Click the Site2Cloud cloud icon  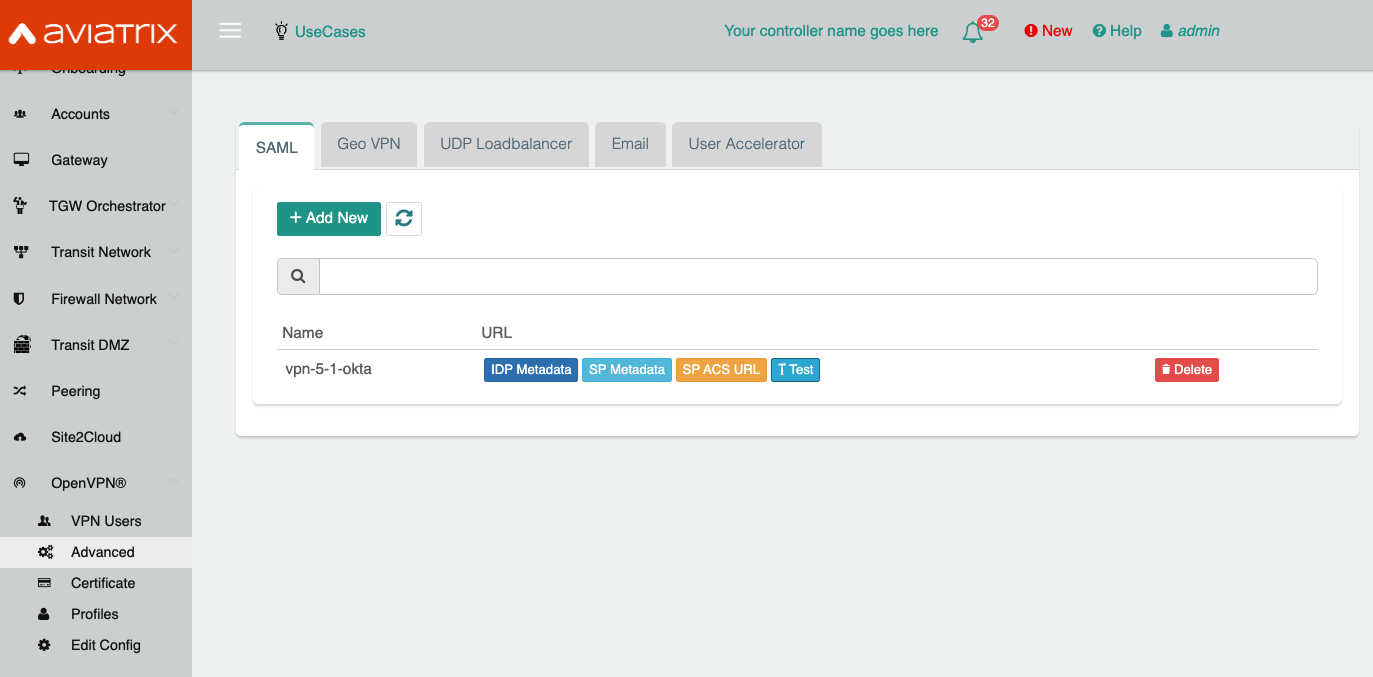click(20, 437)
